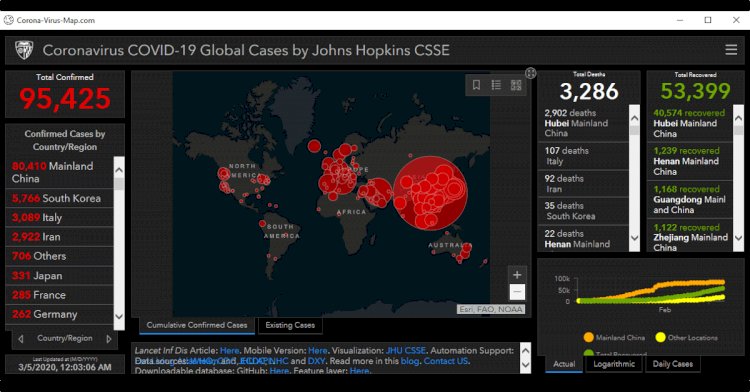Open the hamburger menu in header
This screenshot has height=392, width=750.
[x=731, y=50]
